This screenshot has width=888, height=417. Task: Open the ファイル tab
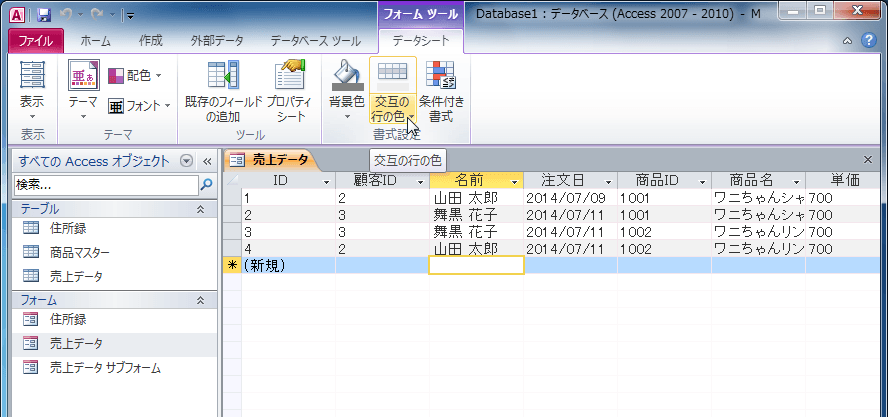pyautogui.click(x=36, y=41)
